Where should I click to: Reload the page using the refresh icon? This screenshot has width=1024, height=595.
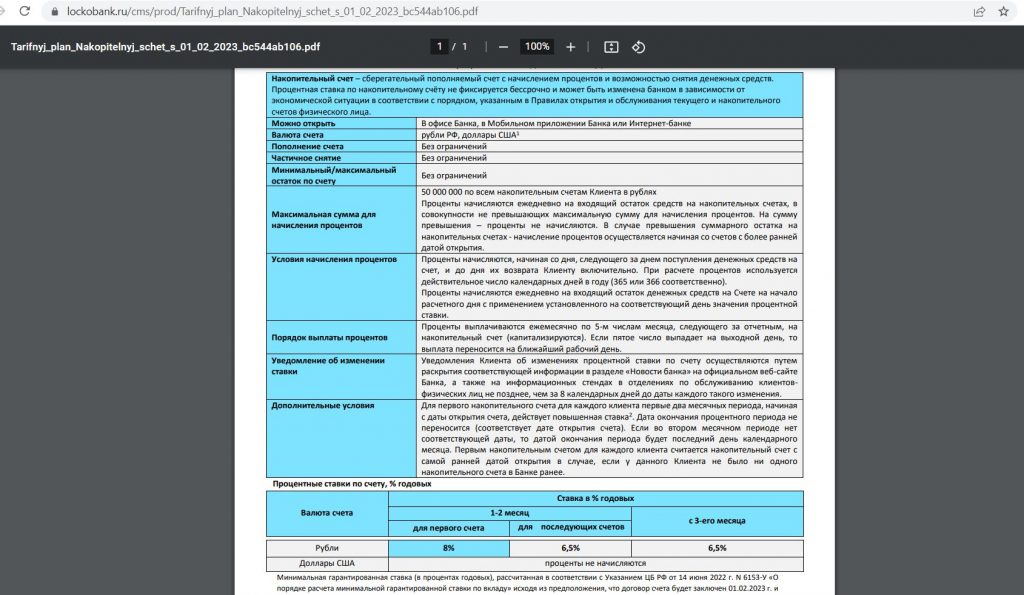13,12
